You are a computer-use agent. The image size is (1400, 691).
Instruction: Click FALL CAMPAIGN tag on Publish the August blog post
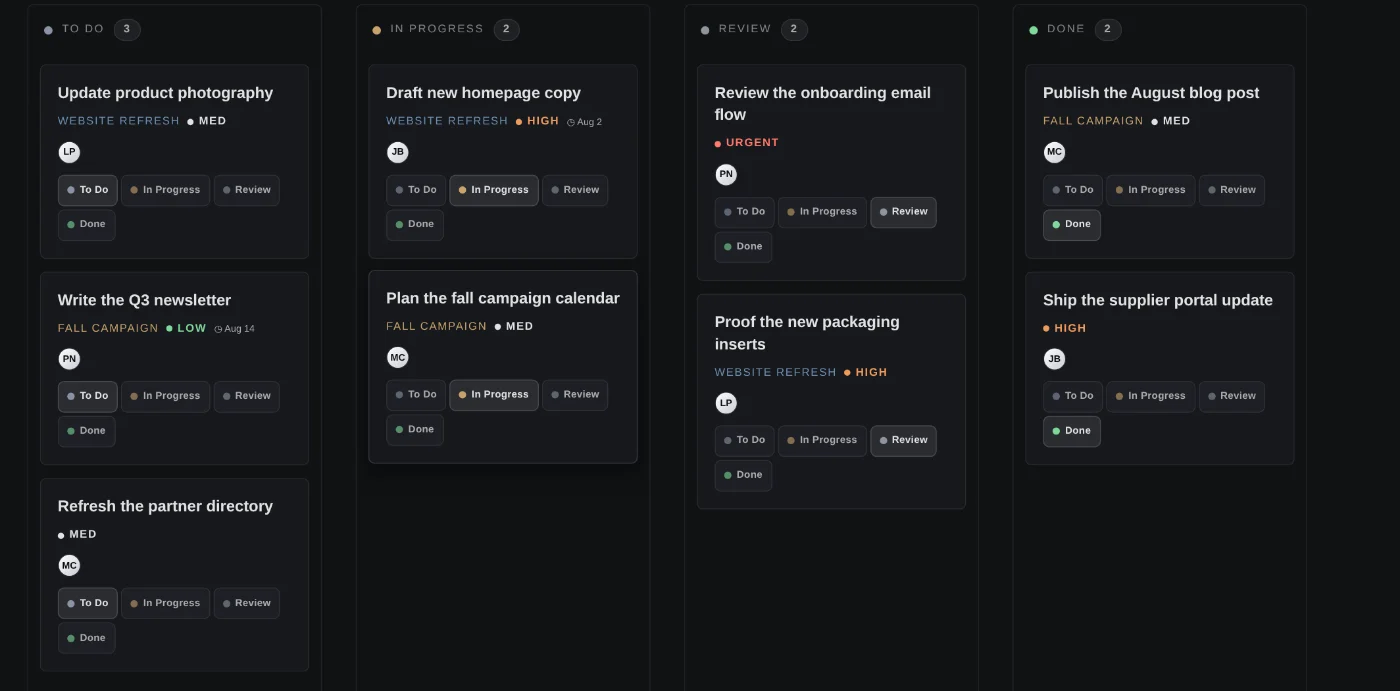click(1093, 121)
